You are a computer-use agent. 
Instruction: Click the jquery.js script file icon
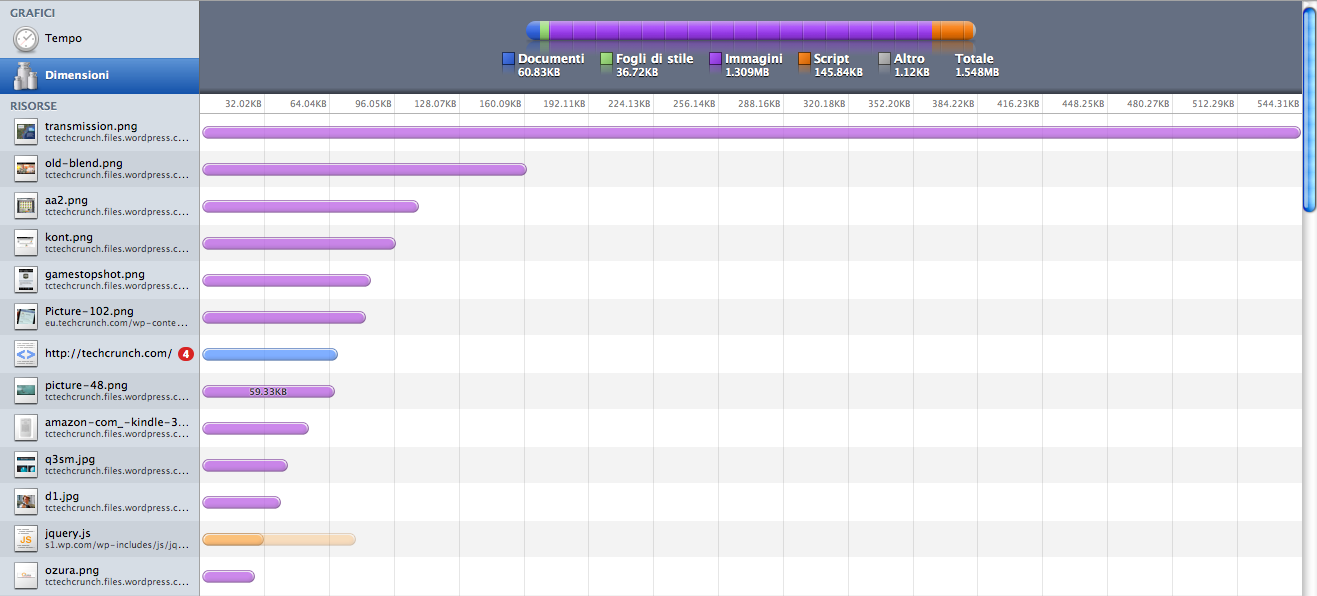tap(26, 539)
